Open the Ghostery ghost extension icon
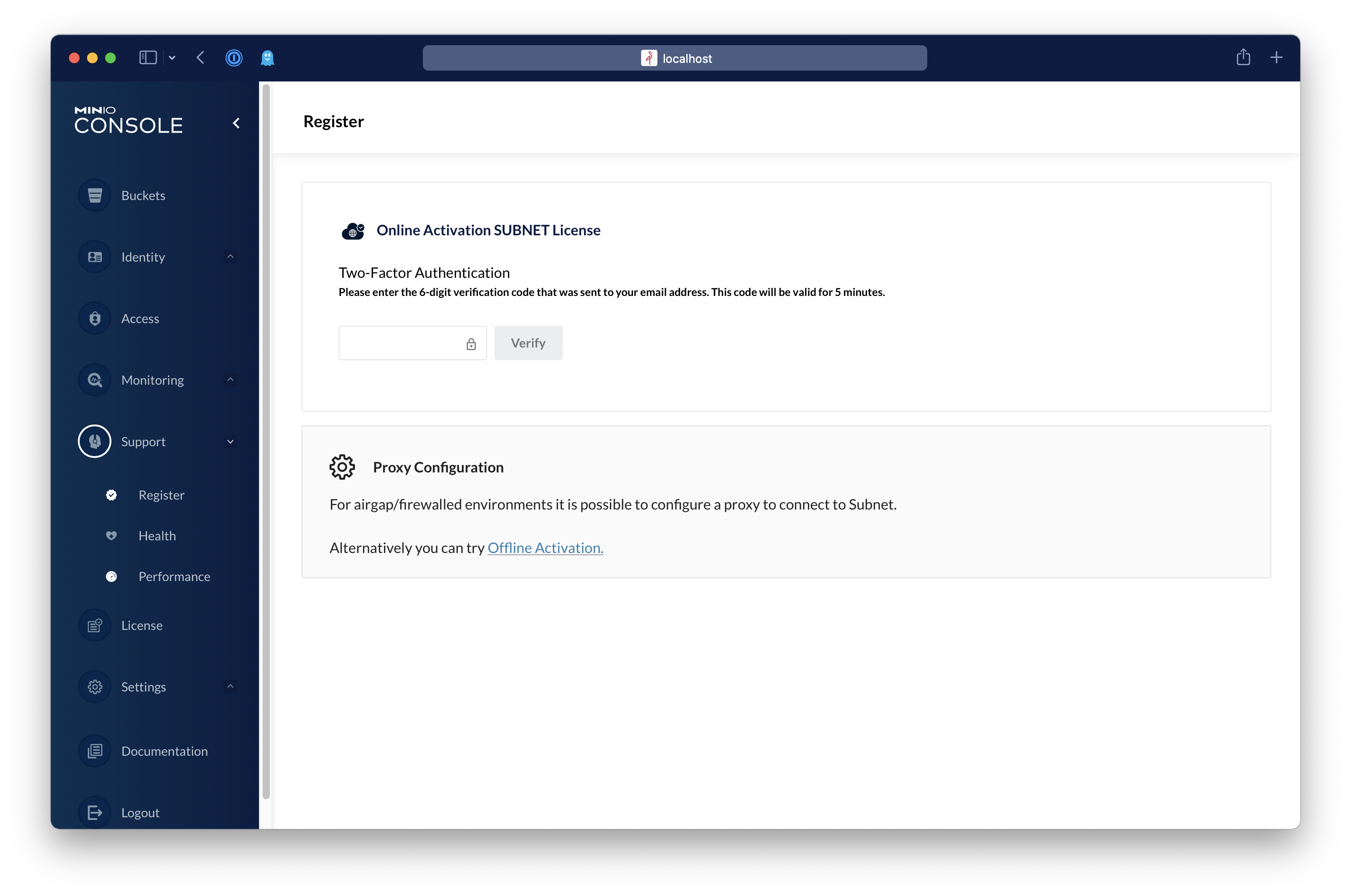The width and height of the screenshot is (1351, 896). (268, 58)
